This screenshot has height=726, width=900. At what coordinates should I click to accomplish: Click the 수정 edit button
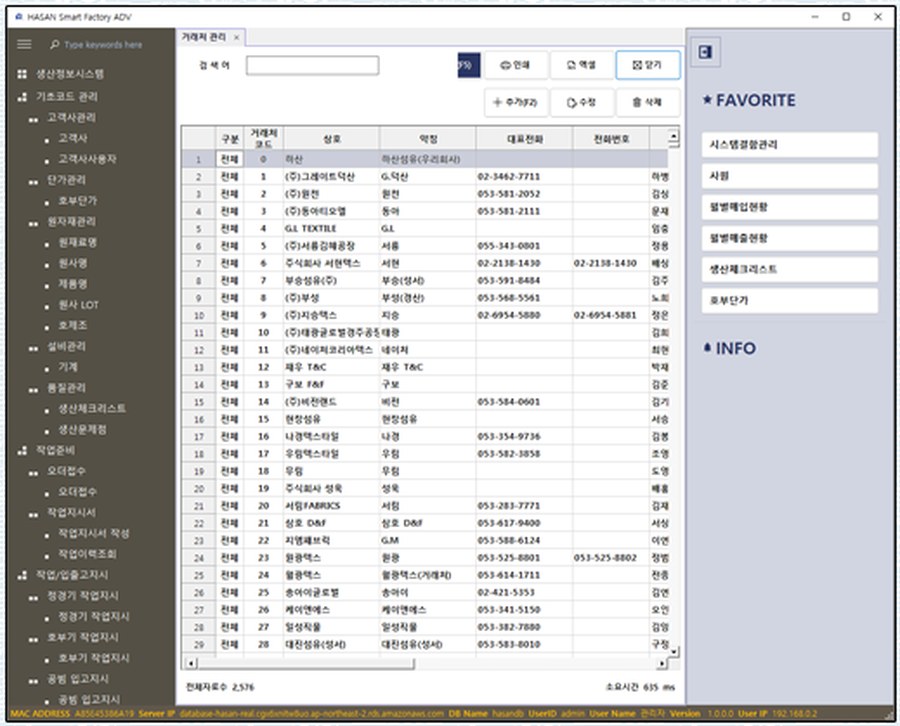point(581,103)
